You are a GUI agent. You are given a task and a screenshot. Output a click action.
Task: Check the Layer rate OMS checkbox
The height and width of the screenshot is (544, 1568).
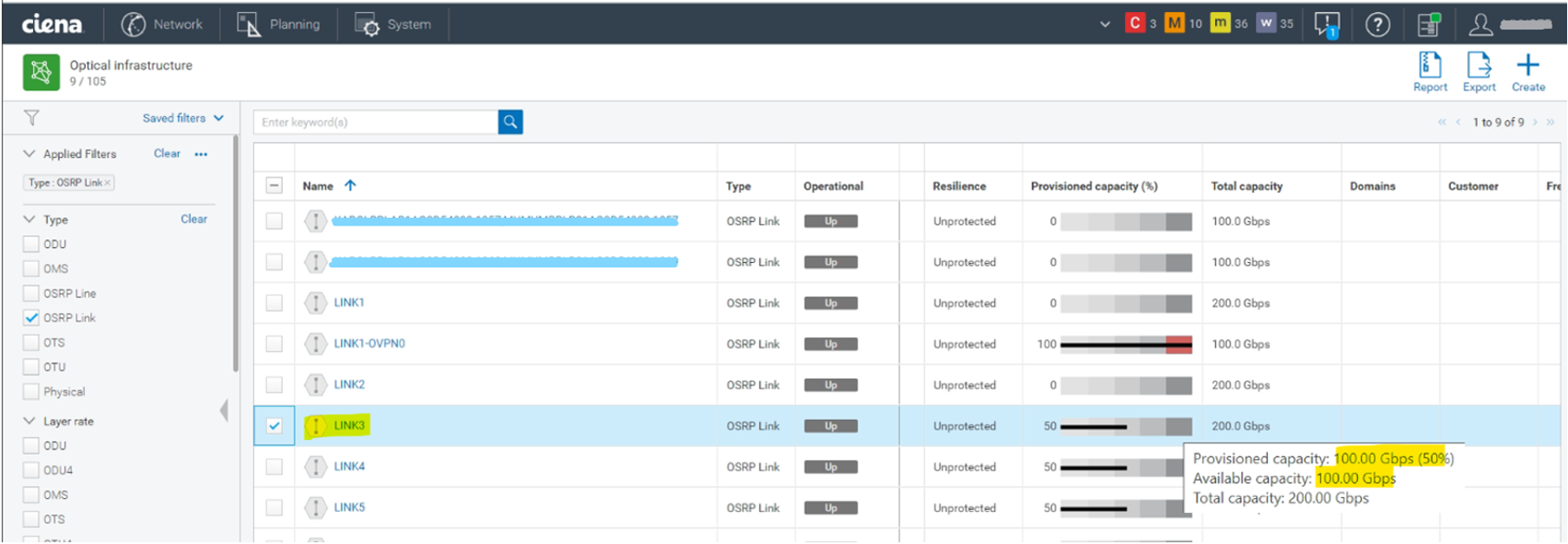31,495
